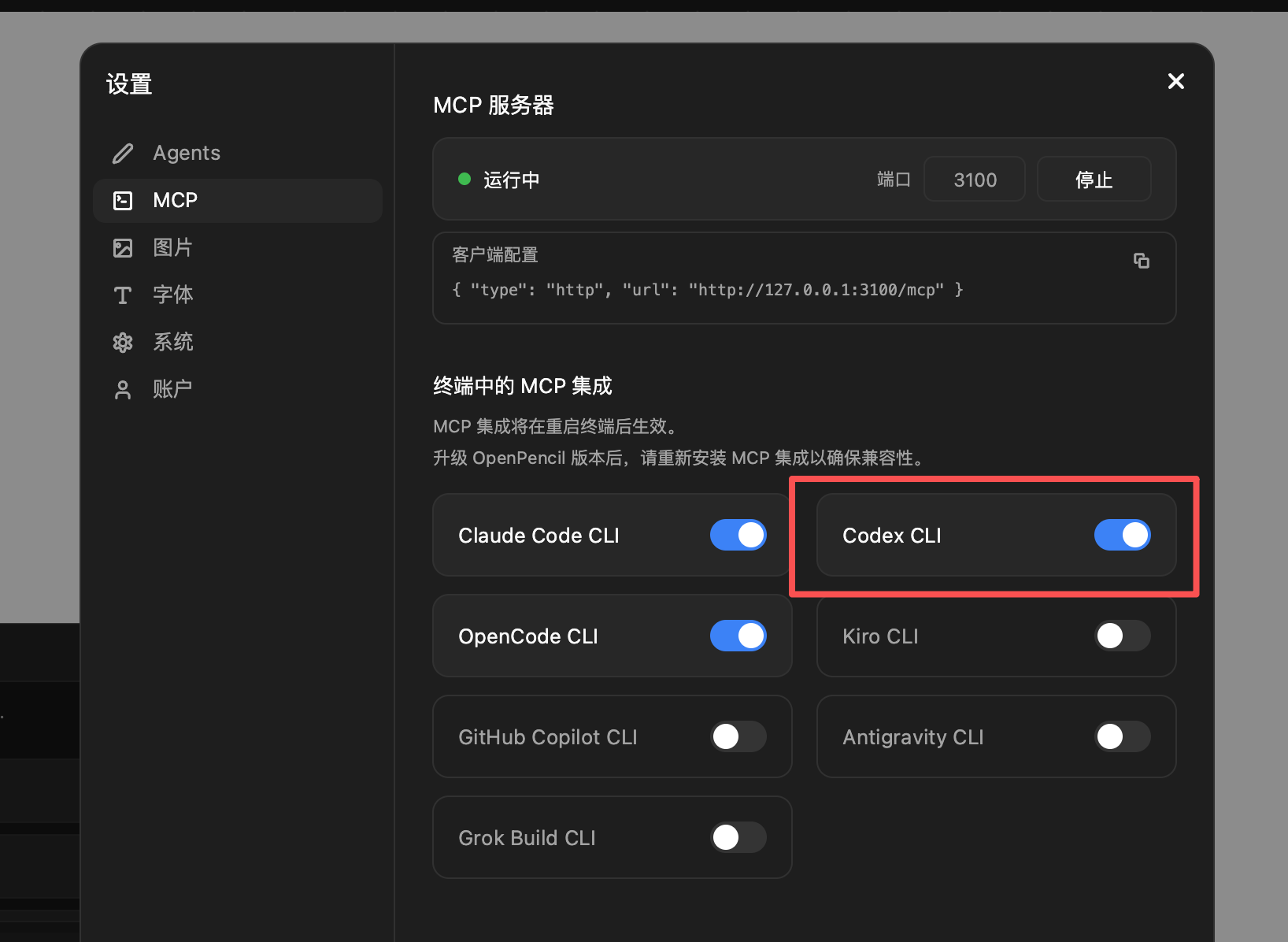
Task: Switch off the OpenCode CLI toggle
Action: click(738, 636)
